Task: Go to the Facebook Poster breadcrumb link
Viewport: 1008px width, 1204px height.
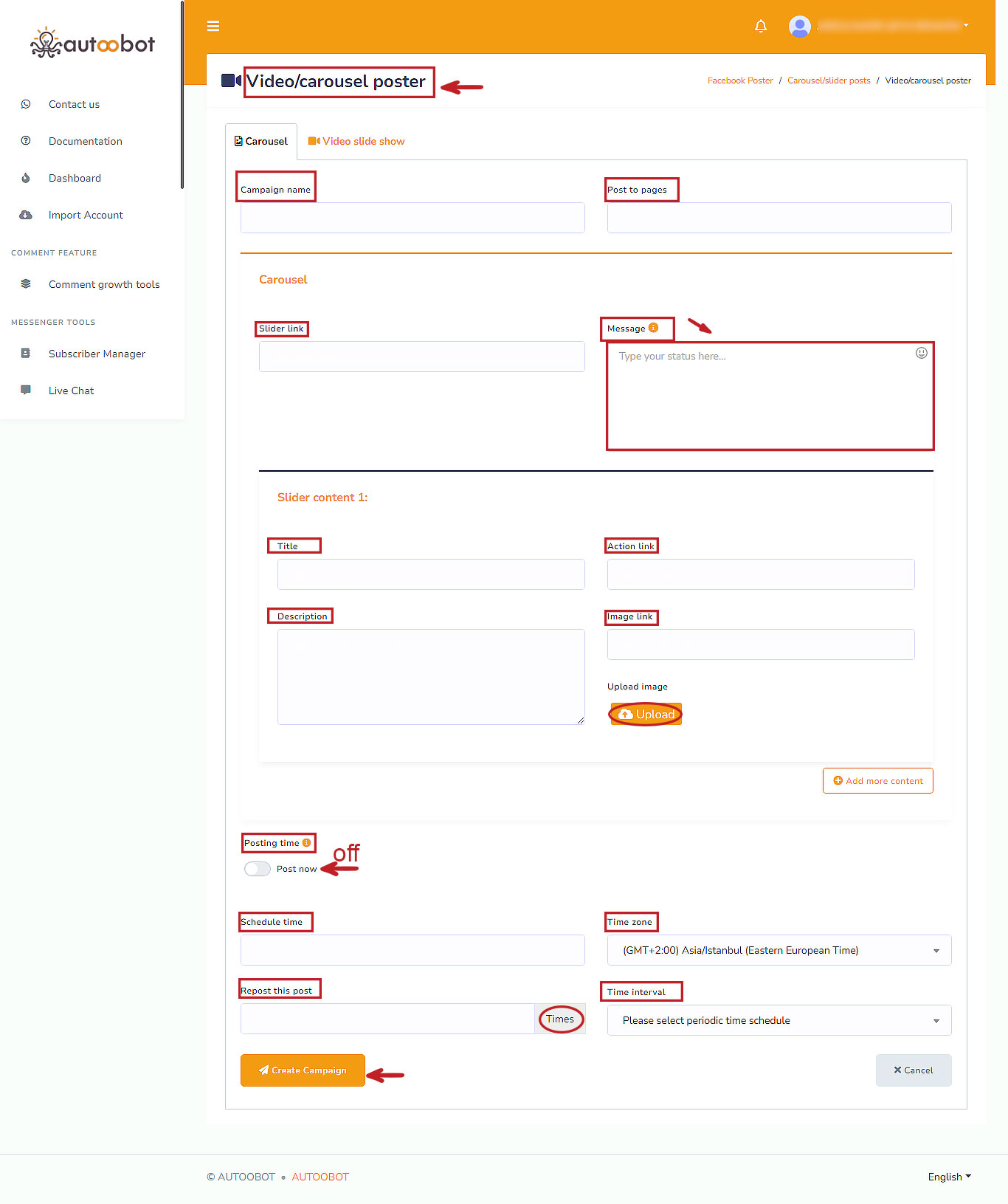Action: click(739, 80)
